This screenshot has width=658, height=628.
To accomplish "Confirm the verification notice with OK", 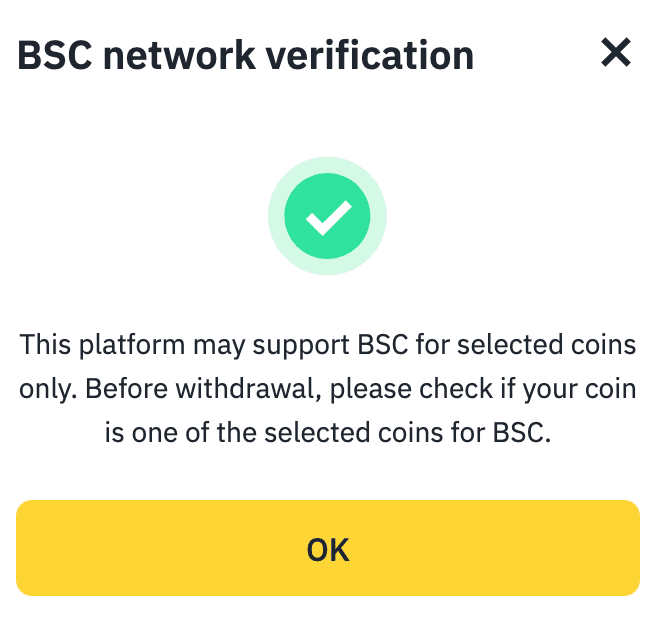I will (x=327, y=549).
